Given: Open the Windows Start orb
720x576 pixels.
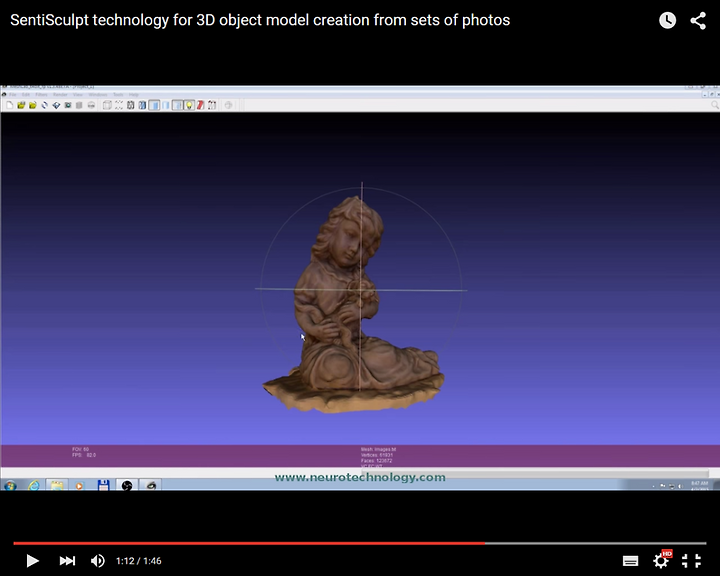Looking at the screenshot, I should (10, 485).
